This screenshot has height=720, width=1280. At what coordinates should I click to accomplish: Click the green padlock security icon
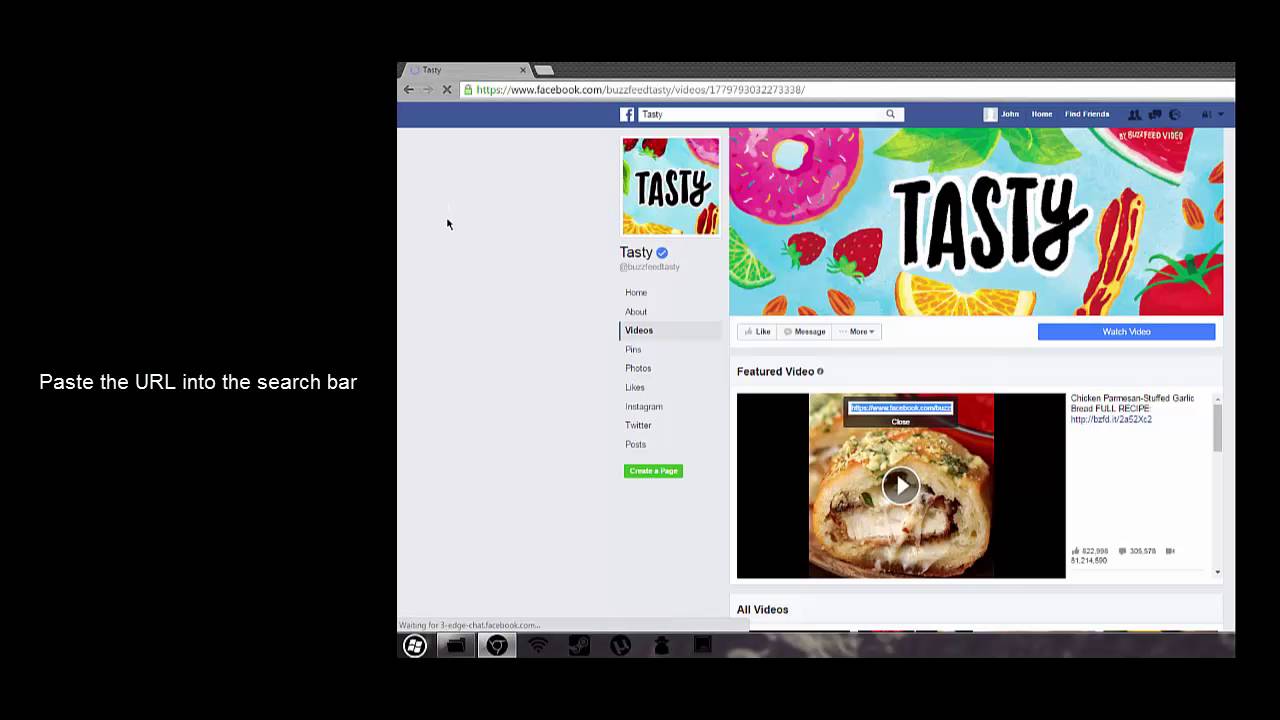click(468, 90)
